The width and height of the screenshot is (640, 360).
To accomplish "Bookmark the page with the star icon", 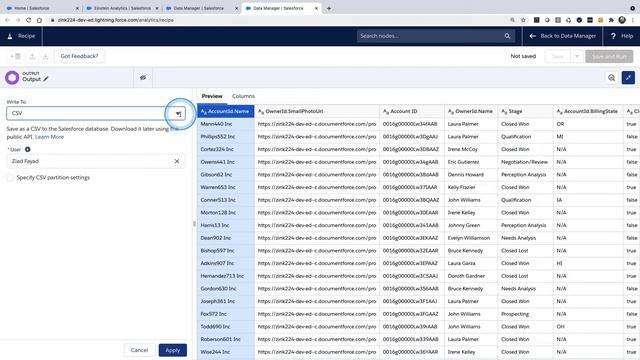I will pyautogui.click(x=523, y=20).
